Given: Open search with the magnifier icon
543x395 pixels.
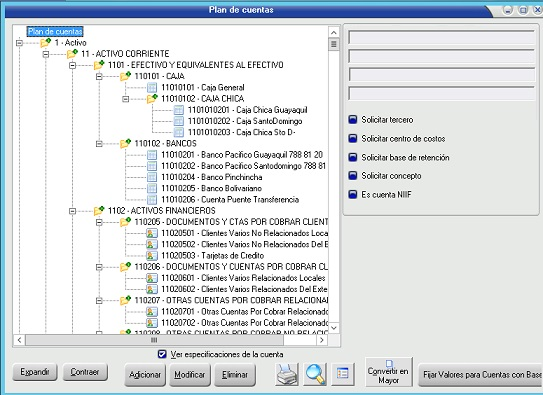Looking at the screenshot, I should tap(315, 374).
